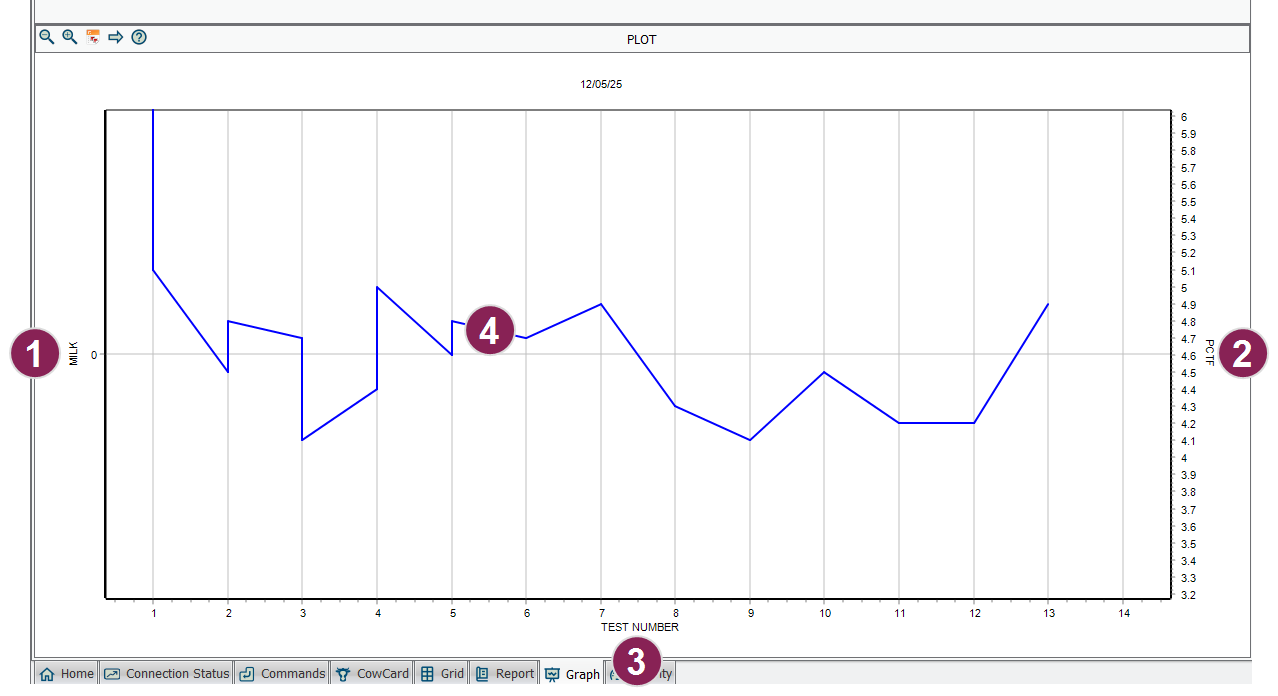This screenshot has width=1278, height=696.
Task: Click the PCTF right axis label
Action: [1209, 353]
